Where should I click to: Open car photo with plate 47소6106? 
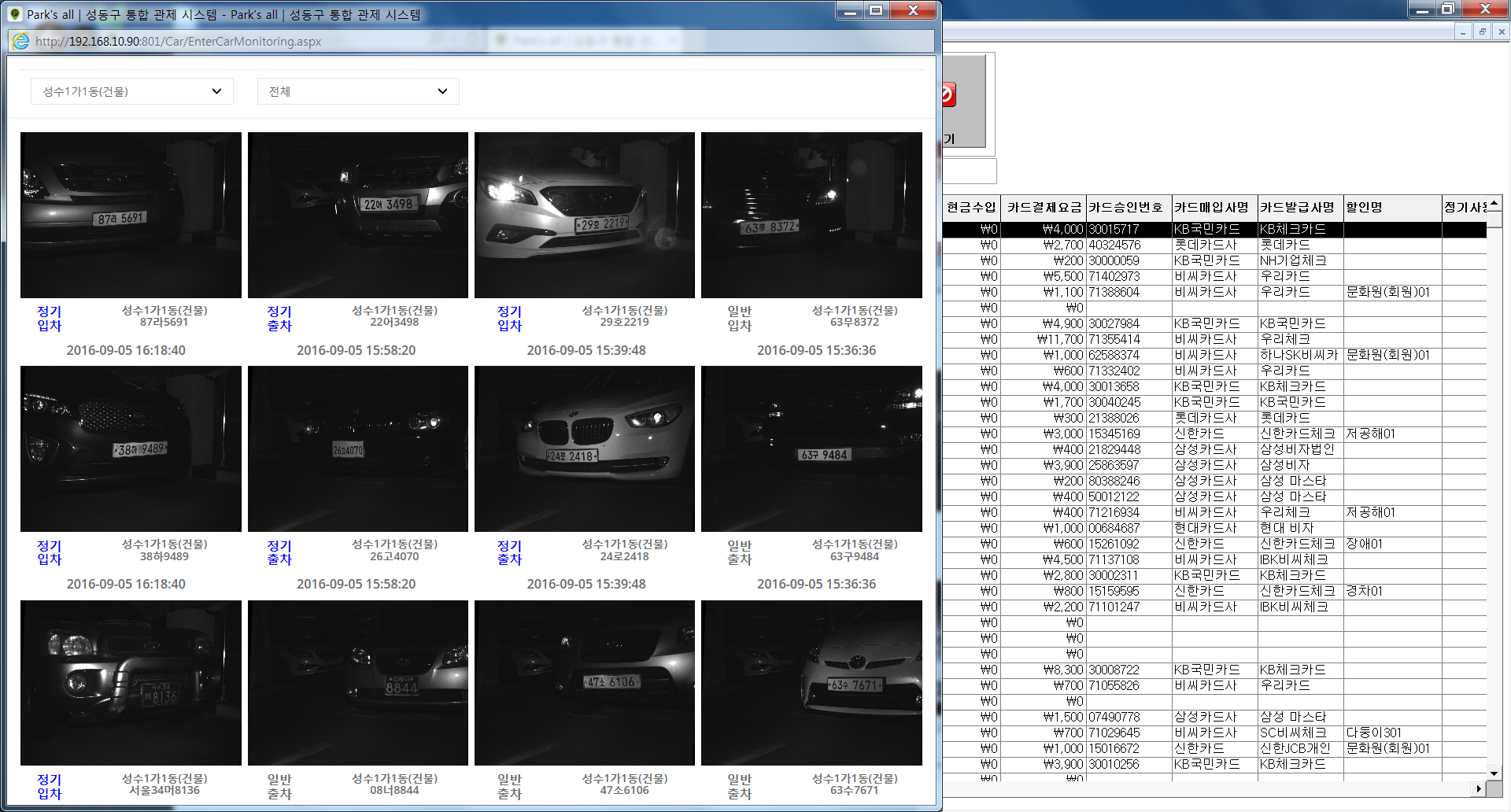[x=585, y=683]
